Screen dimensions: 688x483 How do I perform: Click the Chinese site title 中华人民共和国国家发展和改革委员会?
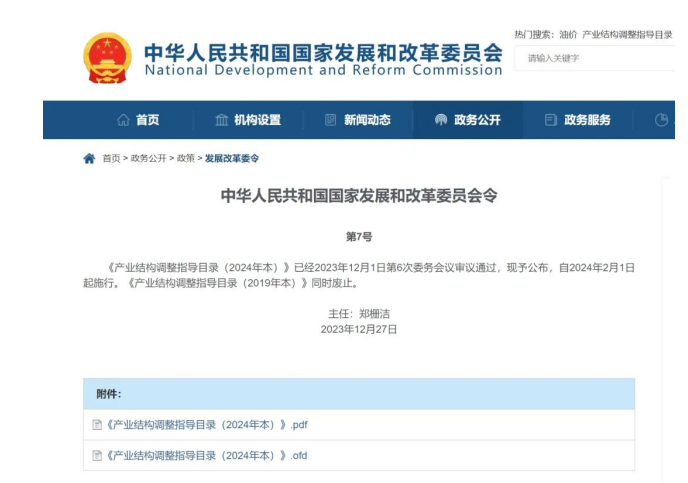(323, 53)
